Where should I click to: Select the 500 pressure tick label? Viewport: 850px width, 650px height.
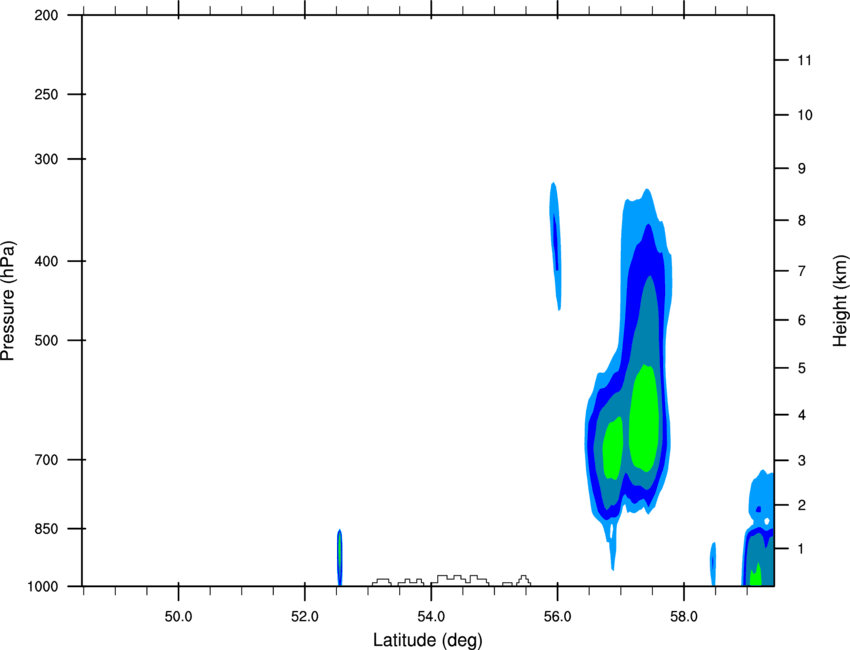click(46, 340)
